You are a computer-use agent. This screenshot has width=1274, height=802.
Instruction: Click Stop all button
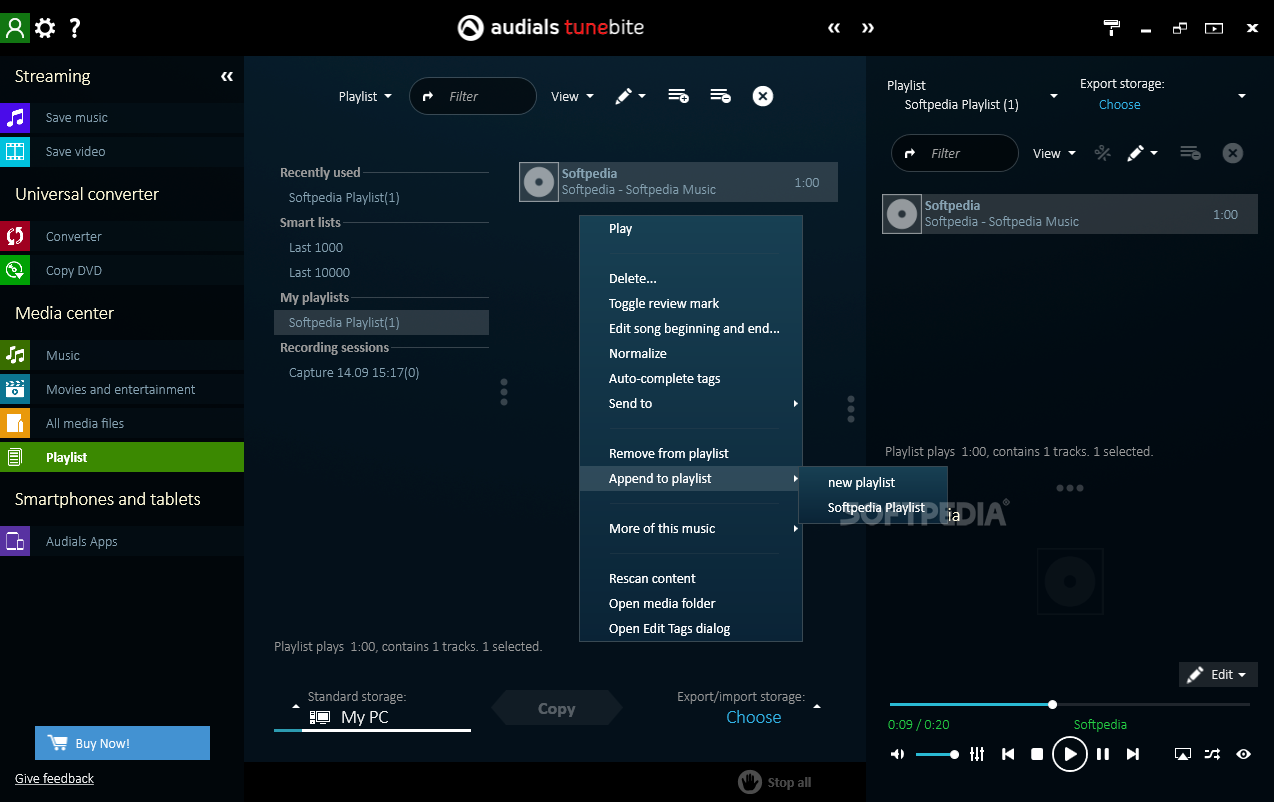[x=775, y=782]
